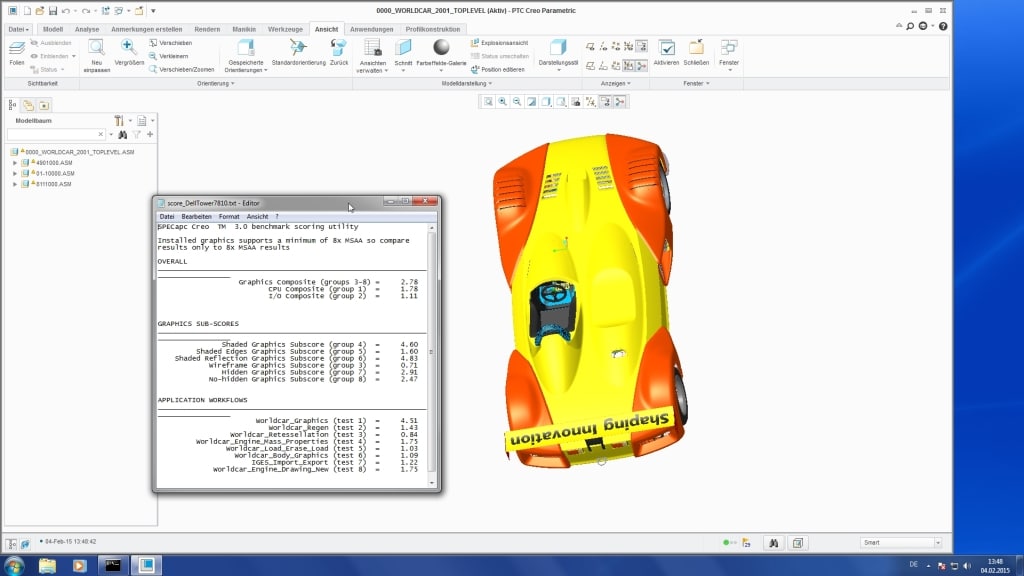Toggle coordinate system display in Anzeigen group

(x=628, y=46)
